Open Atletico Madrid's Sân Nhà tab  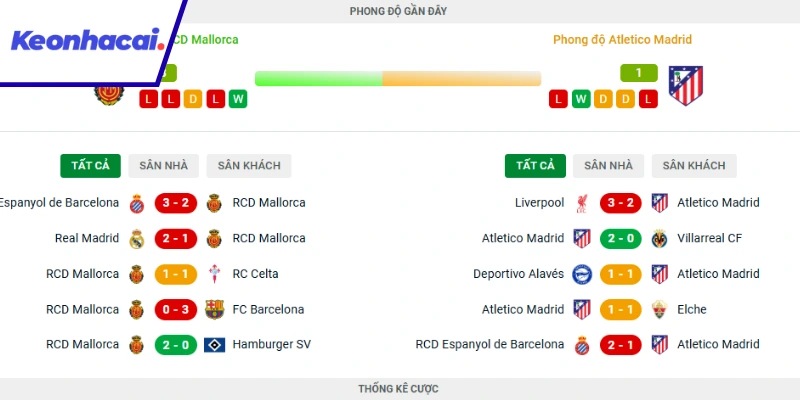(x=609, y=166)
